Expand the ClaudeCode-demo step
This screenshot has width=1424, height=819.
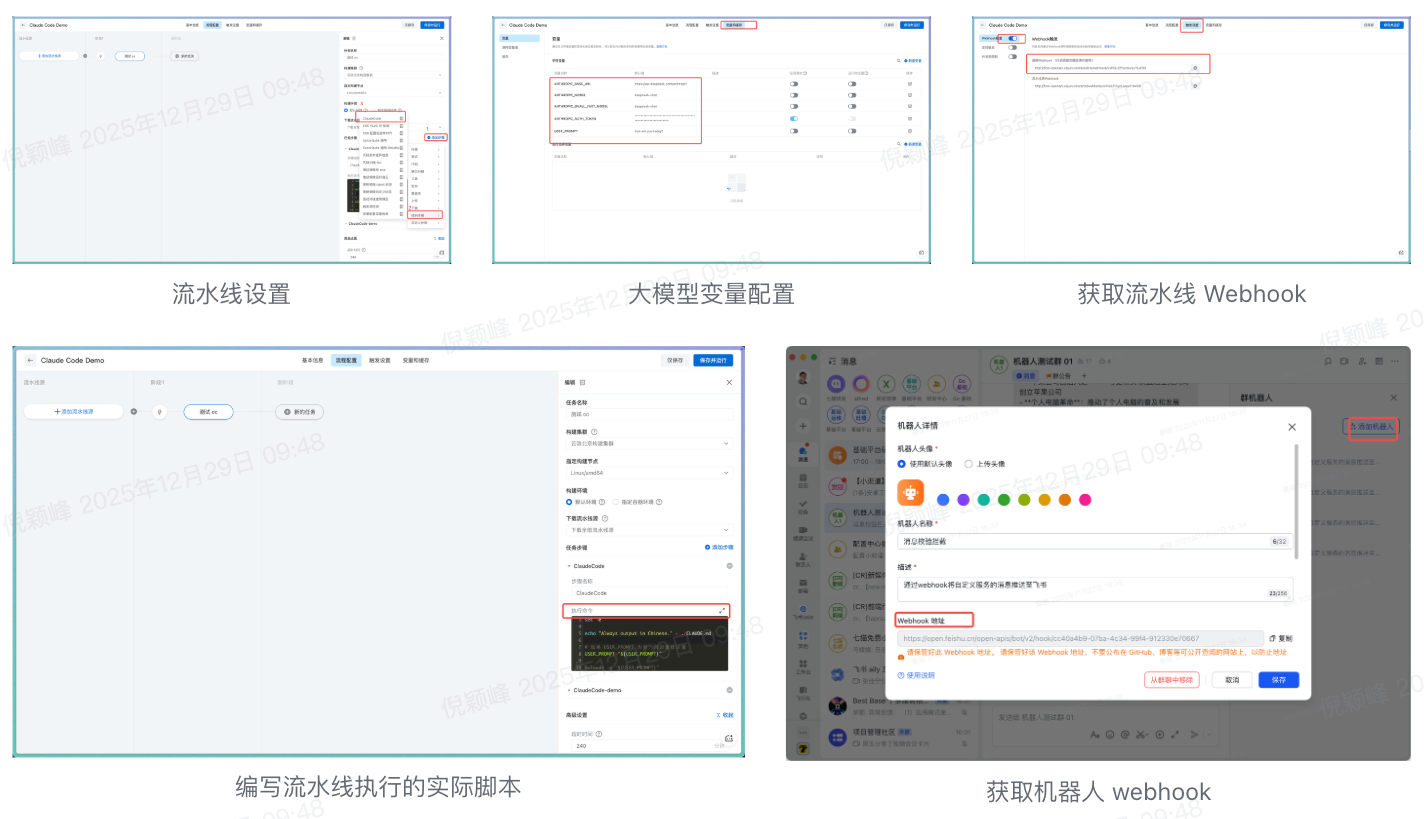click(569, 690)
